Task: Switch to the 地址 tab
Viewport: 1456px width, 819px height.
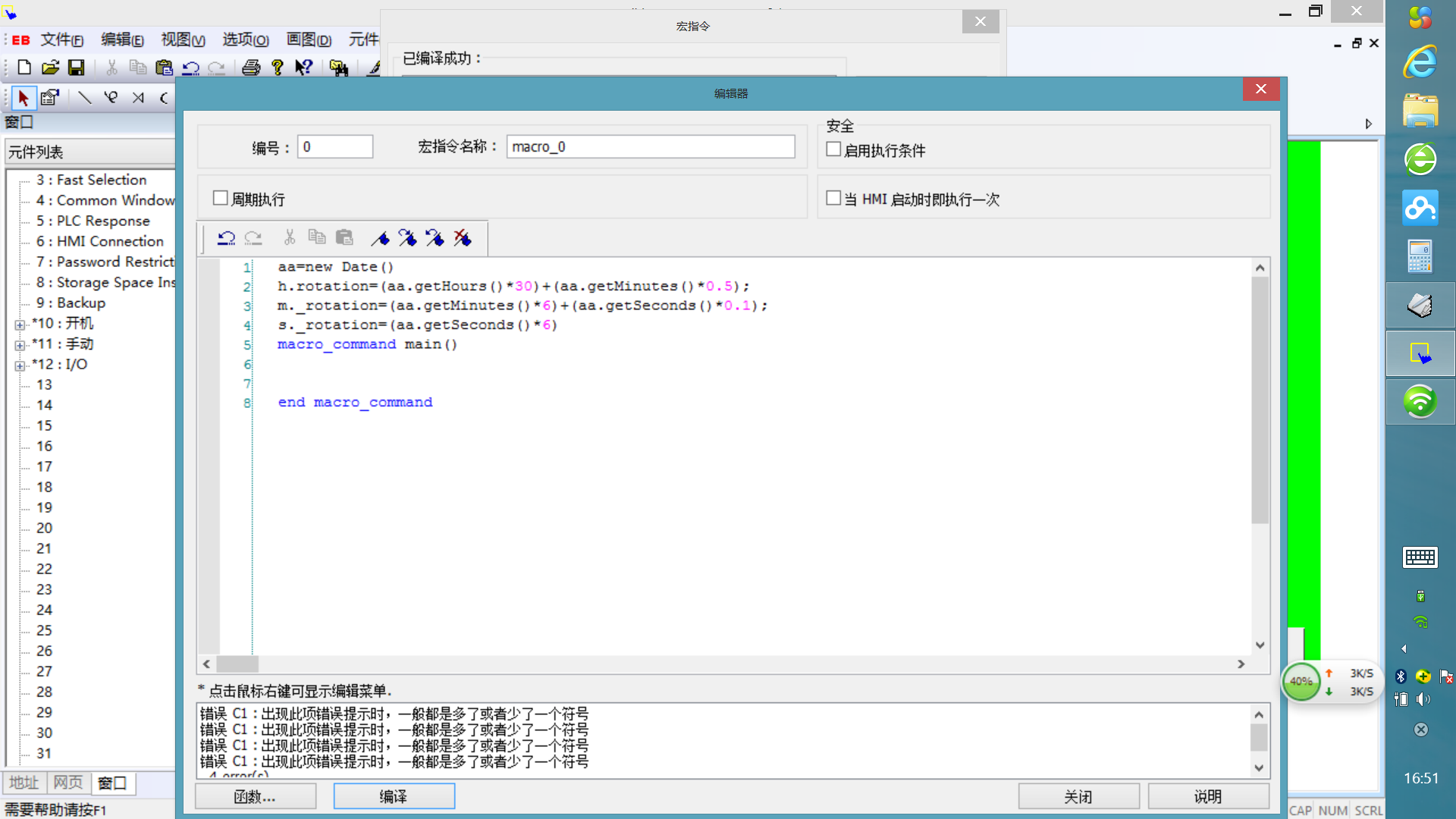Action: tap(24, 783)
